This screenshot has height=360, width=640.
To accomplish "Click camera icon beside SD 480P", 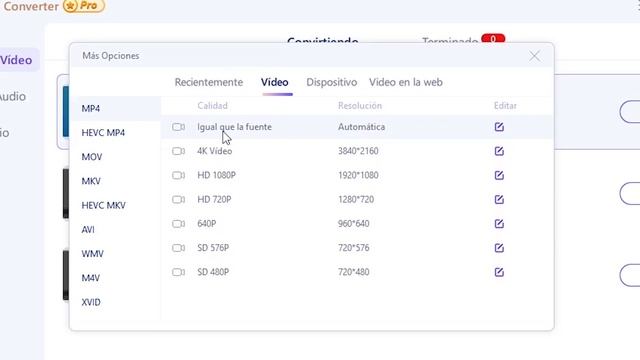I will [x=178, y=272].
